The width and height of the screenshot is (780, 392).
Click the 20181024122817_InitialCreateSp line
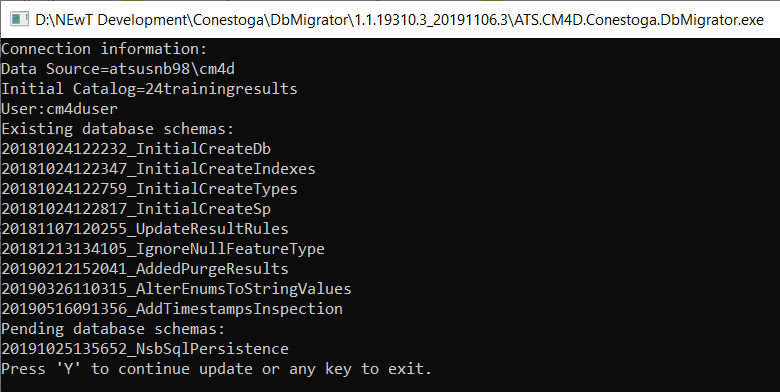tap(136, 209)
